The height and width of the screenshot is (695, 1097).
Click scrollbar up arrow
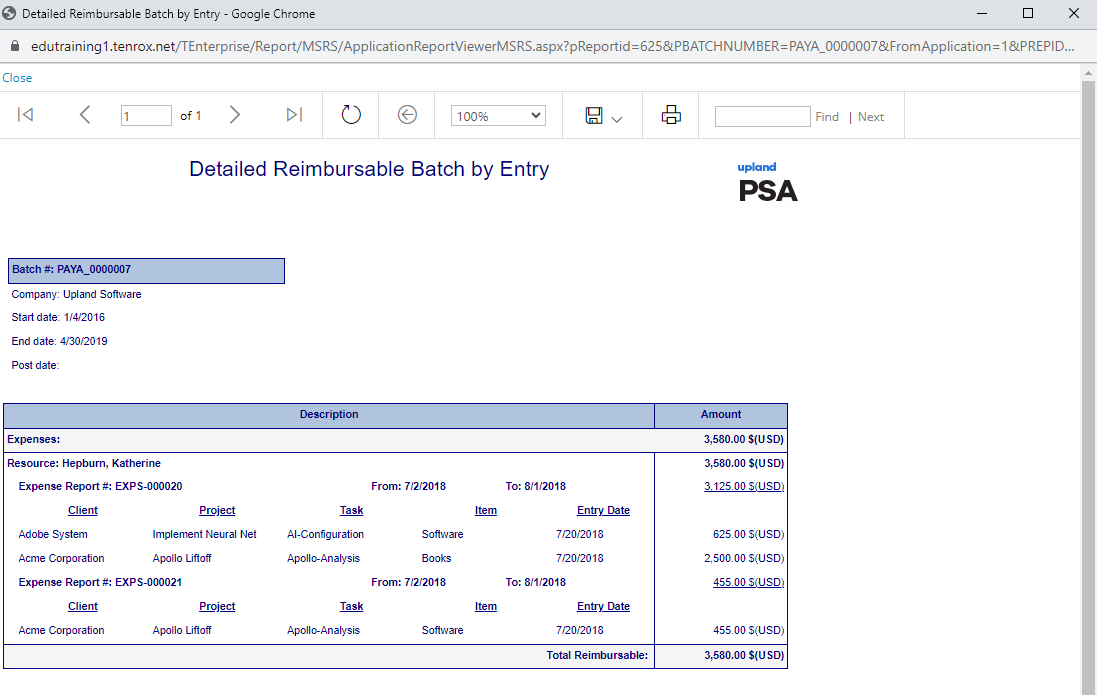pos(1089,73)
